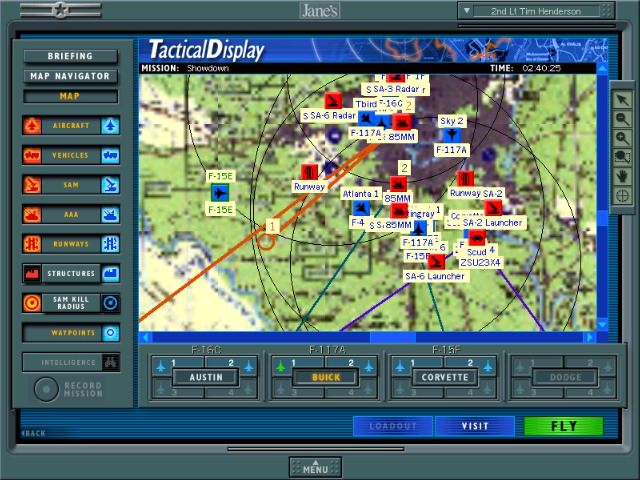Open the Briefing section
Image resolution: width=640 pixels, height=480 pixels.
pos(69,56)
